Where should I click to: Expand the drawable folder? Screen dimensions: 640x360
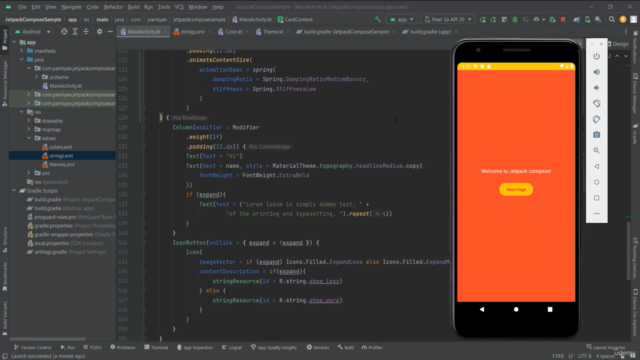29,121
